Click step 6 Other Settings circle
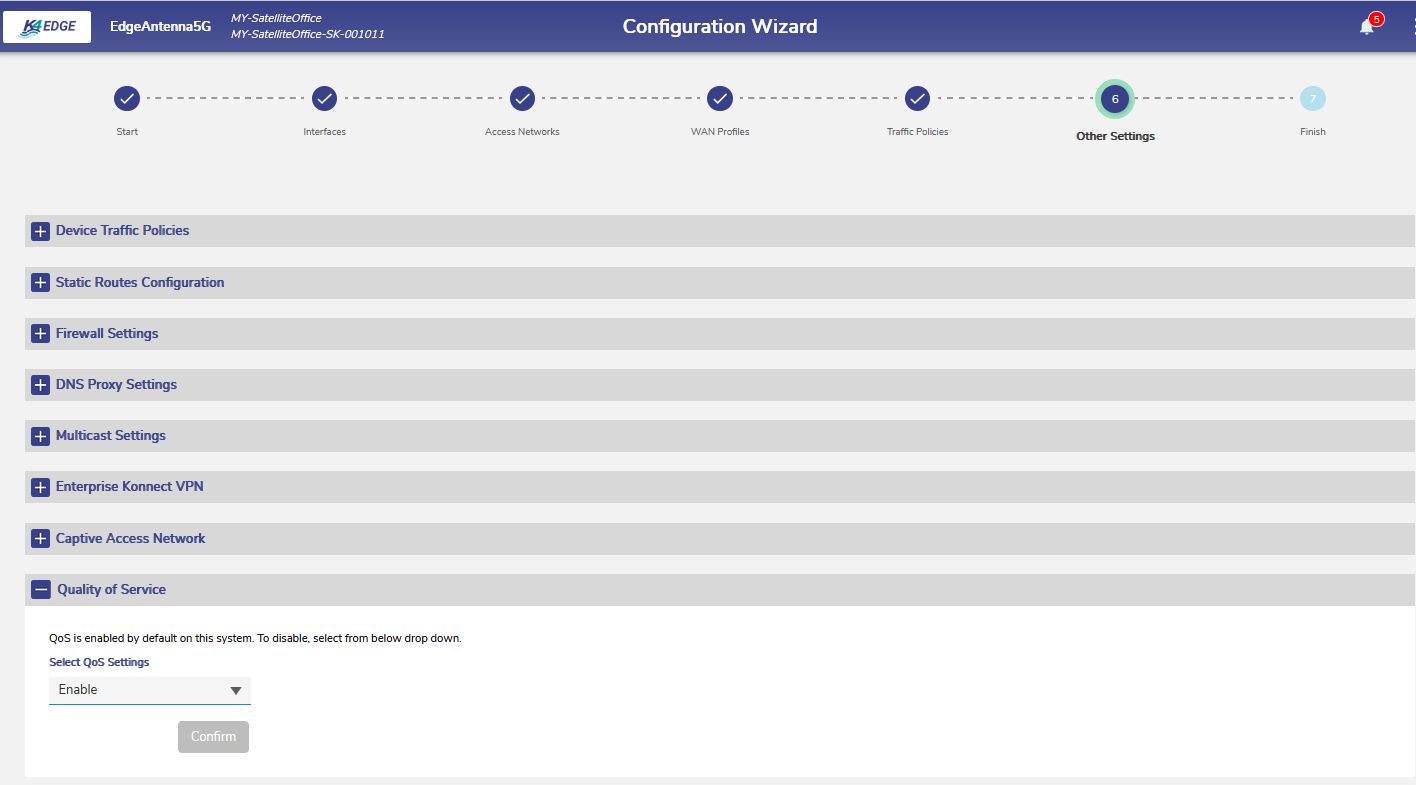This screenshot has width=1416, height=785. coord(1115,99)
